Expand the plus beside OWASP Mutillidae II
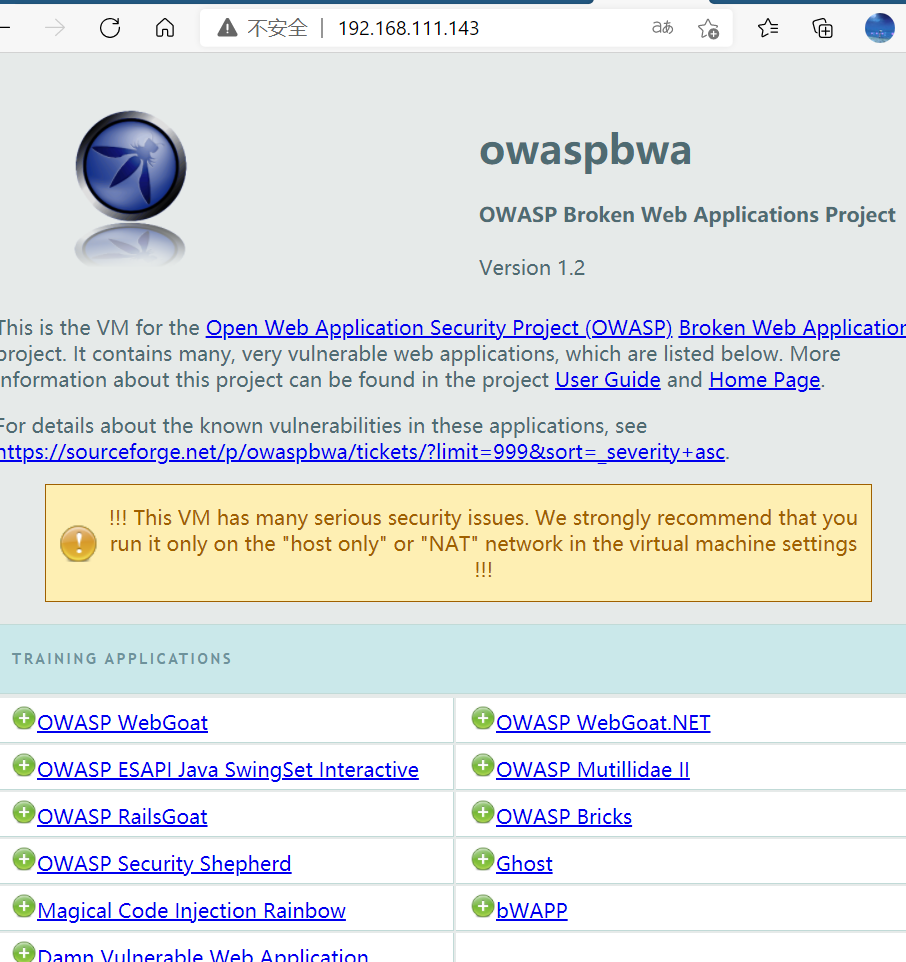906x962 pixels. [x=483, y=766]
